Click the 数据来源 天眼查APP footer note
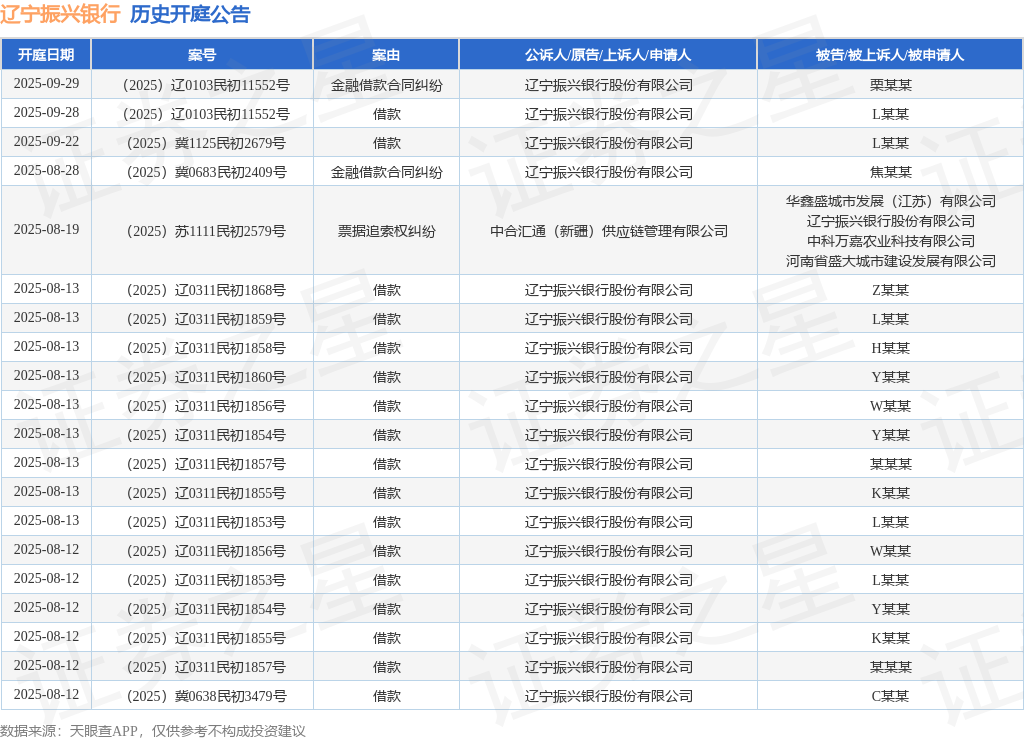The image size is (1024, 740). point(153,731)
